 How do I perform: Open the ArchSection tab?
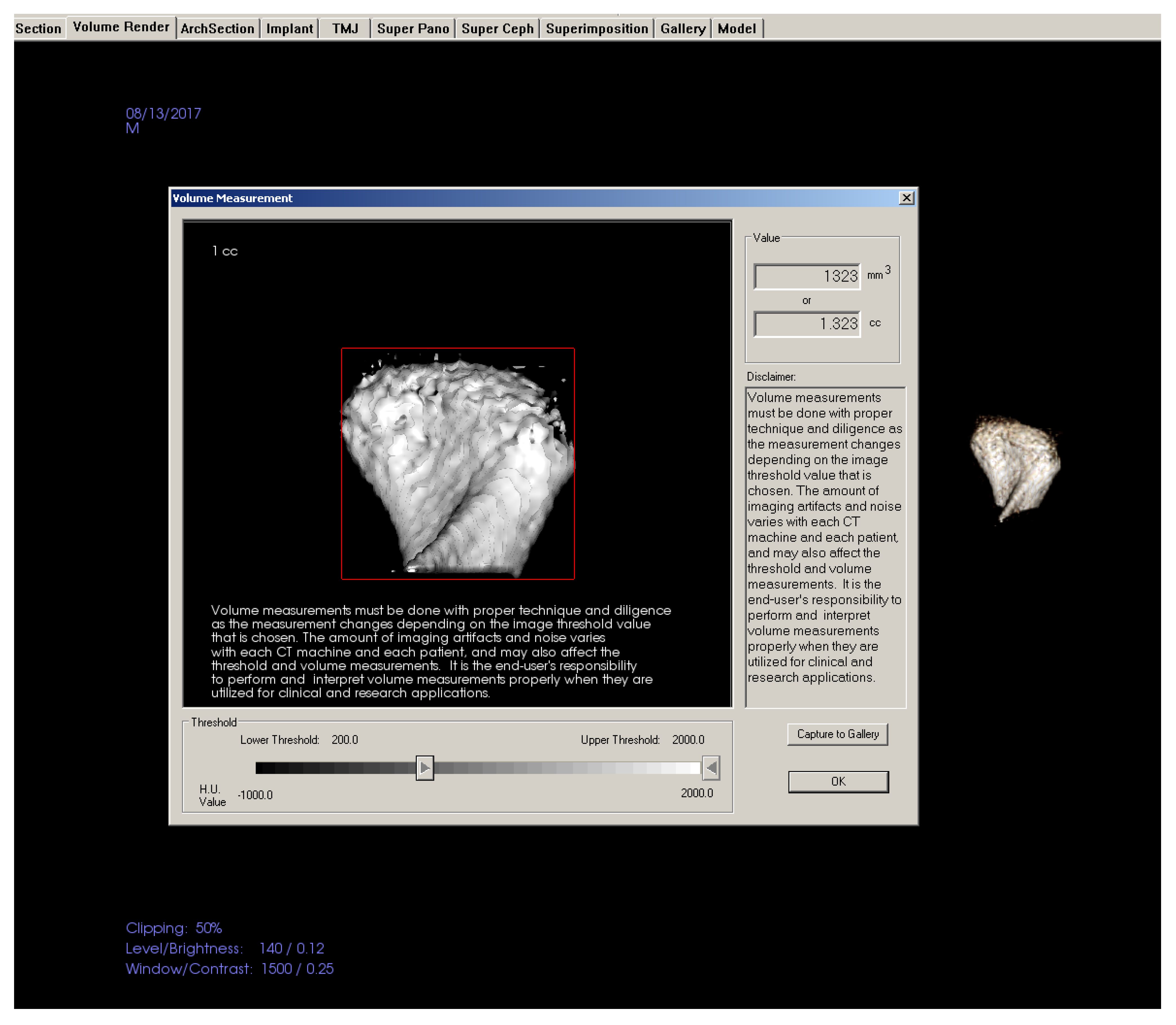click(x=217, y=29)
